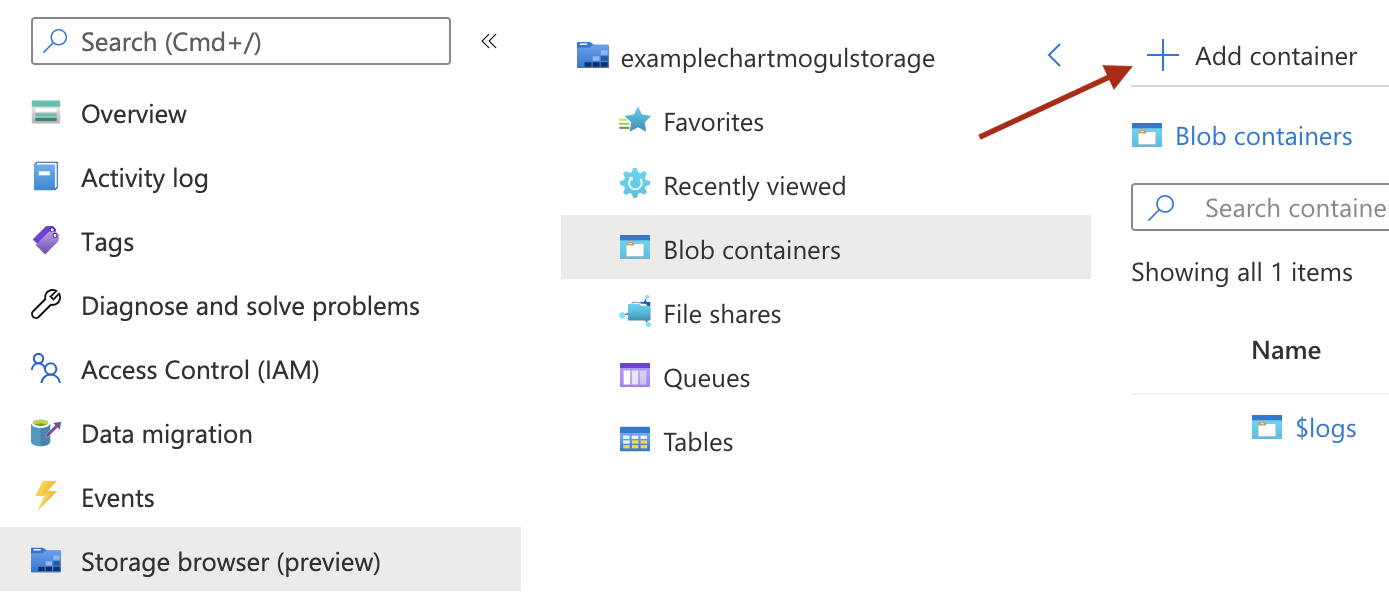Screen dimensions: 1389x601
Task: Click the File shares icon
Action: tap(635, 313)
